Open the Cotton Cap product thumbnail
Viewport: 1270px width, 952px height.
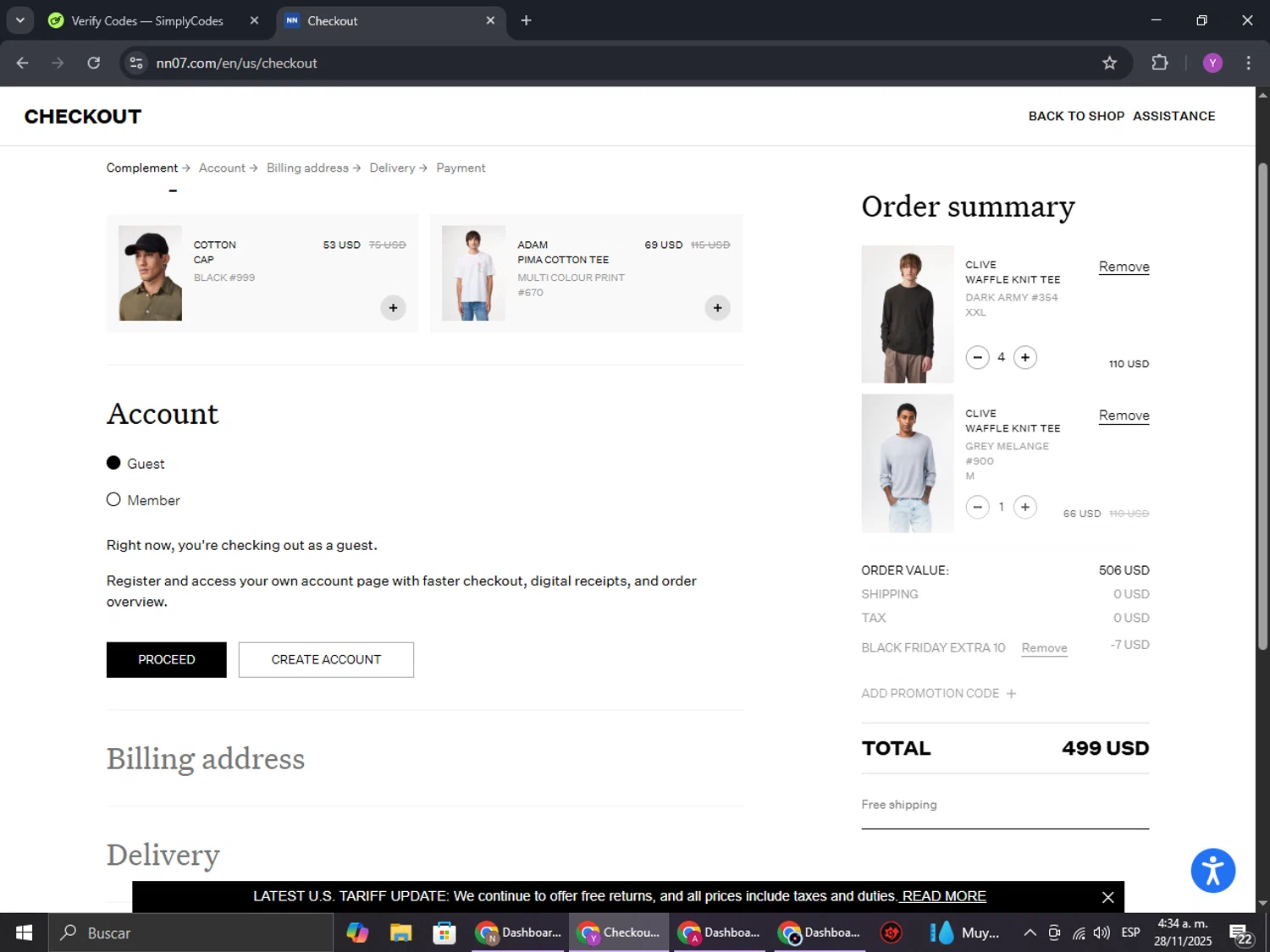(x=150, y=272)
